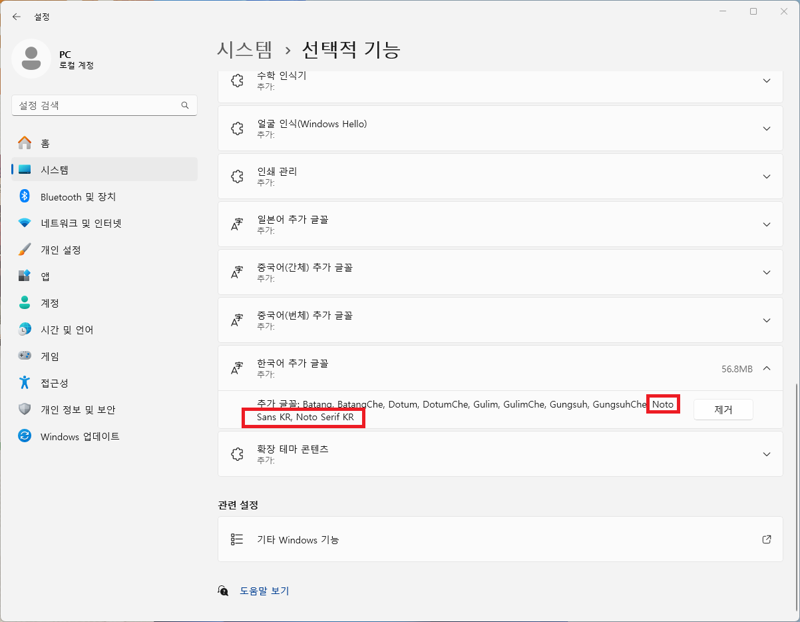800x622 pixels.
Task: Go back using the arrow in title bar
Action: click(16, 17)
